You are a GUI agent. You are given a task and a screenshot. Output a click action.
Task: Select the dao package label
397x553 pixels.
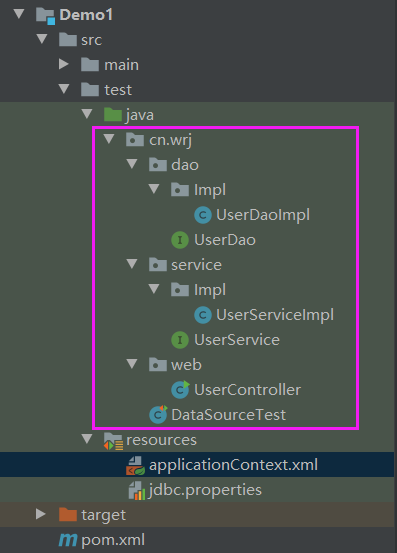pos(185,165)
